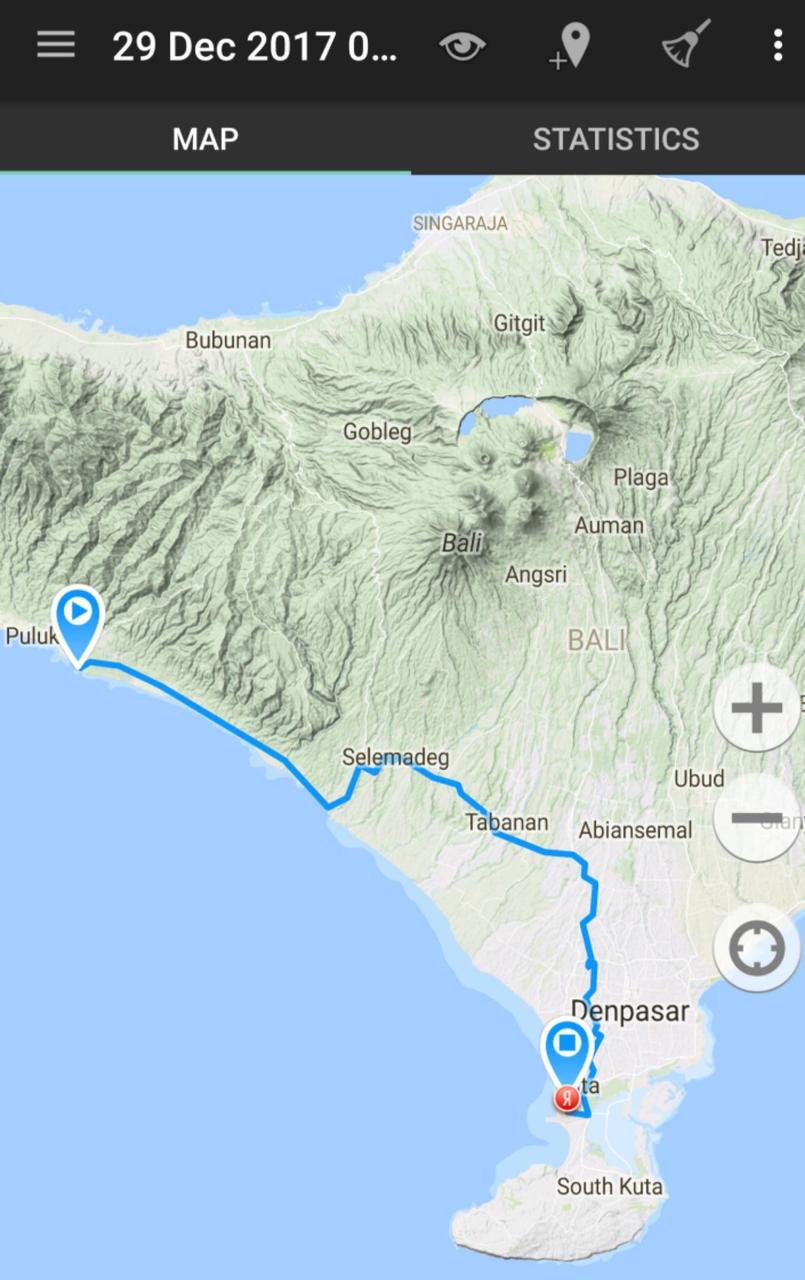
Task: Click the track title 29 Dec 2017
Action: 254,47
